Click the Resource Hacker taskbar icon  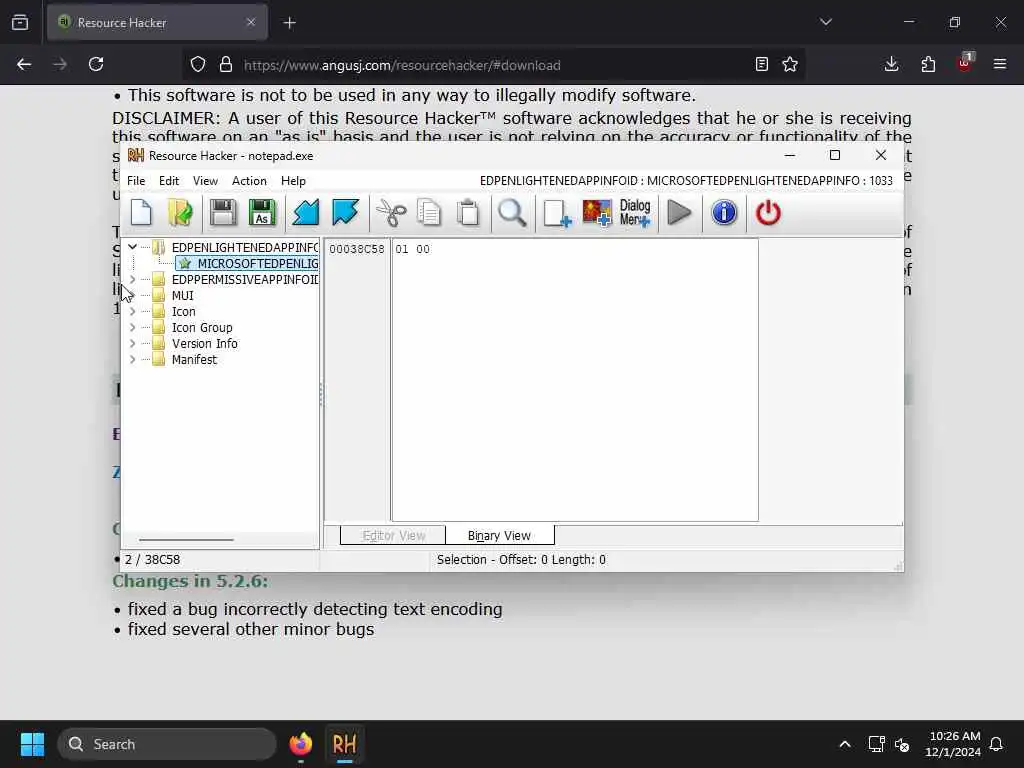[345, 744]
